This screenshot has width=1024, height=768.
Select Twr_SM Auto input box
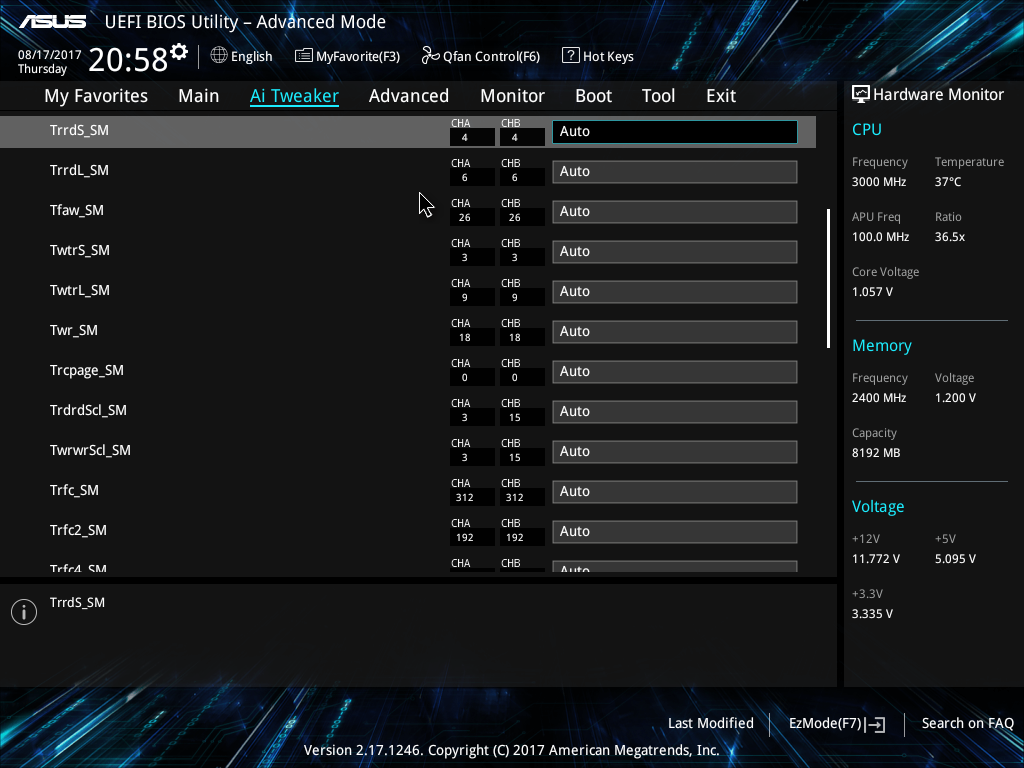point(675,332)
